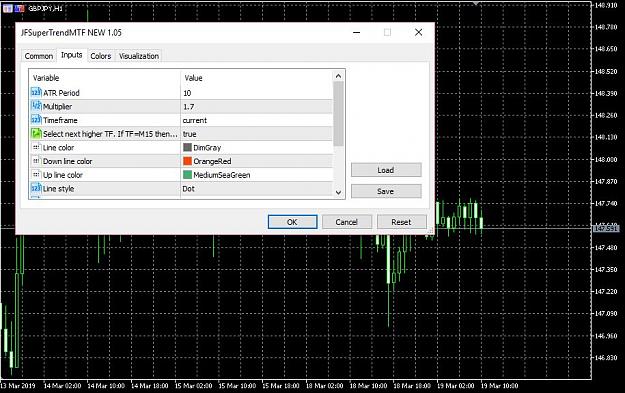625x393 pixels.
Task: Select 'Select next higher TF' variable name
Action: point(110,134)
